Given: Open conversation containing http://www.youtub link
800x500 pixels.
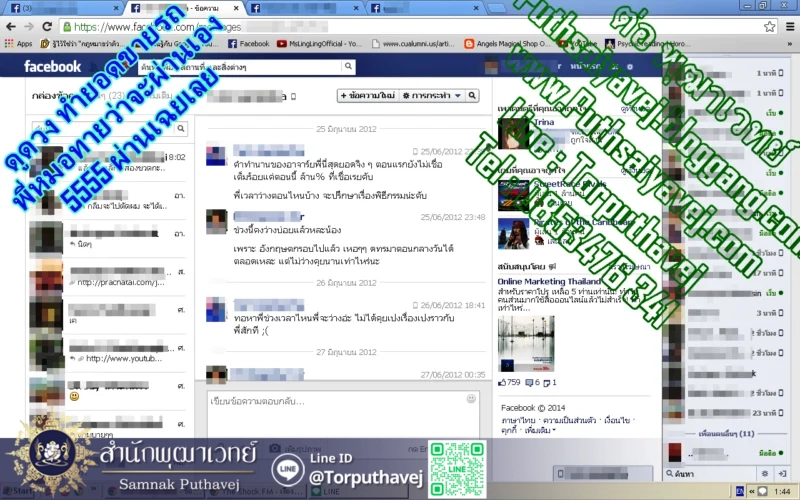Looking at the screenshot, I should click(x=109, y=353).
